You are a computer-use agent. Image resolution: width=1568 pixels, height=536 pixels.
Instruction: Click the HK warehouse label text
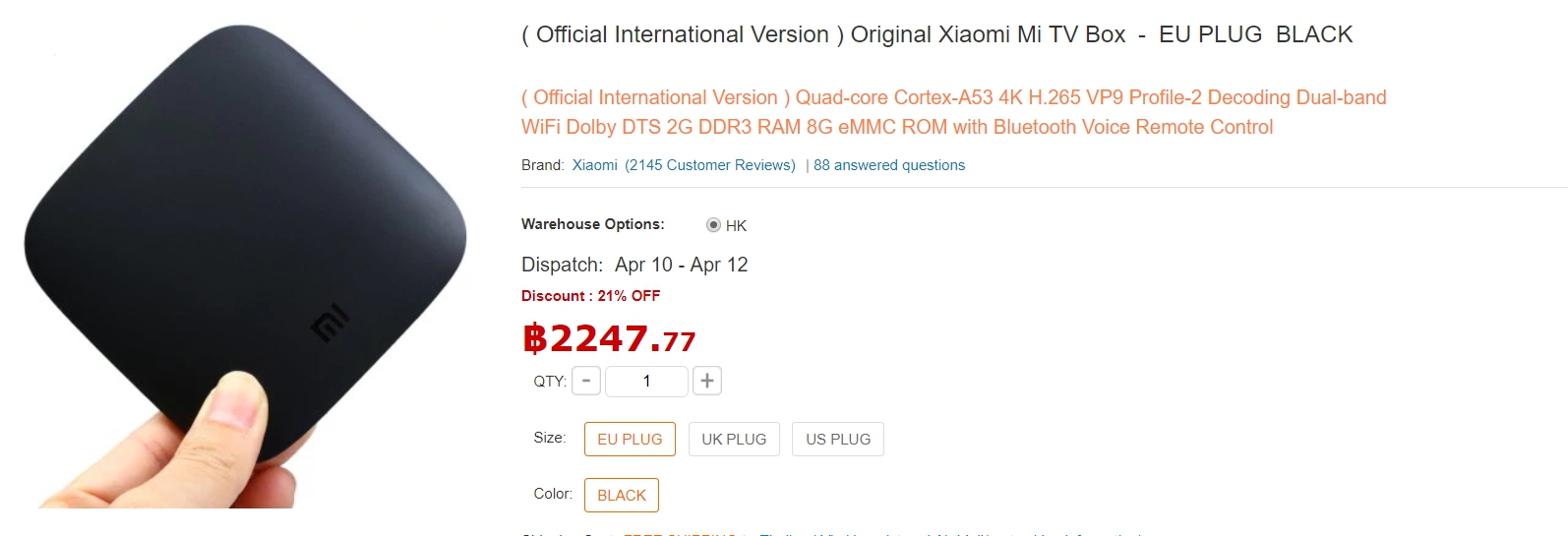(736, 226)
